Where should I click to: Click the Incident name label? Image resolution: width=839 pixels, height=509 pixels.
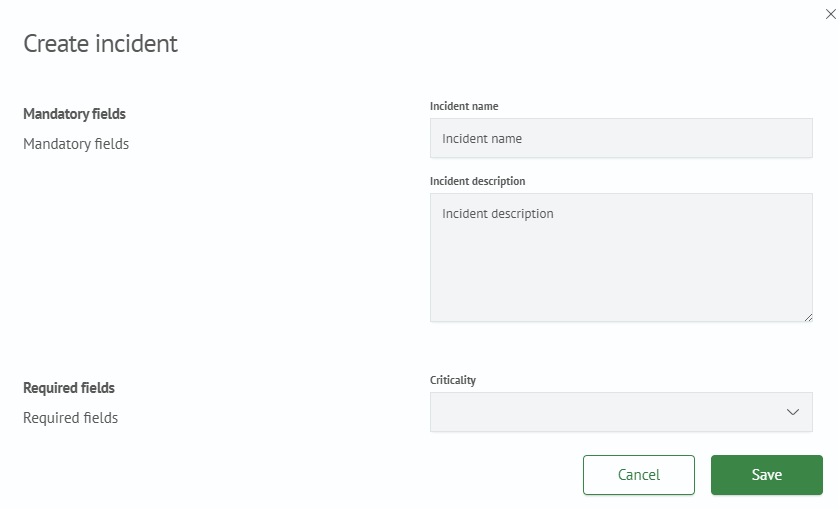464,106
